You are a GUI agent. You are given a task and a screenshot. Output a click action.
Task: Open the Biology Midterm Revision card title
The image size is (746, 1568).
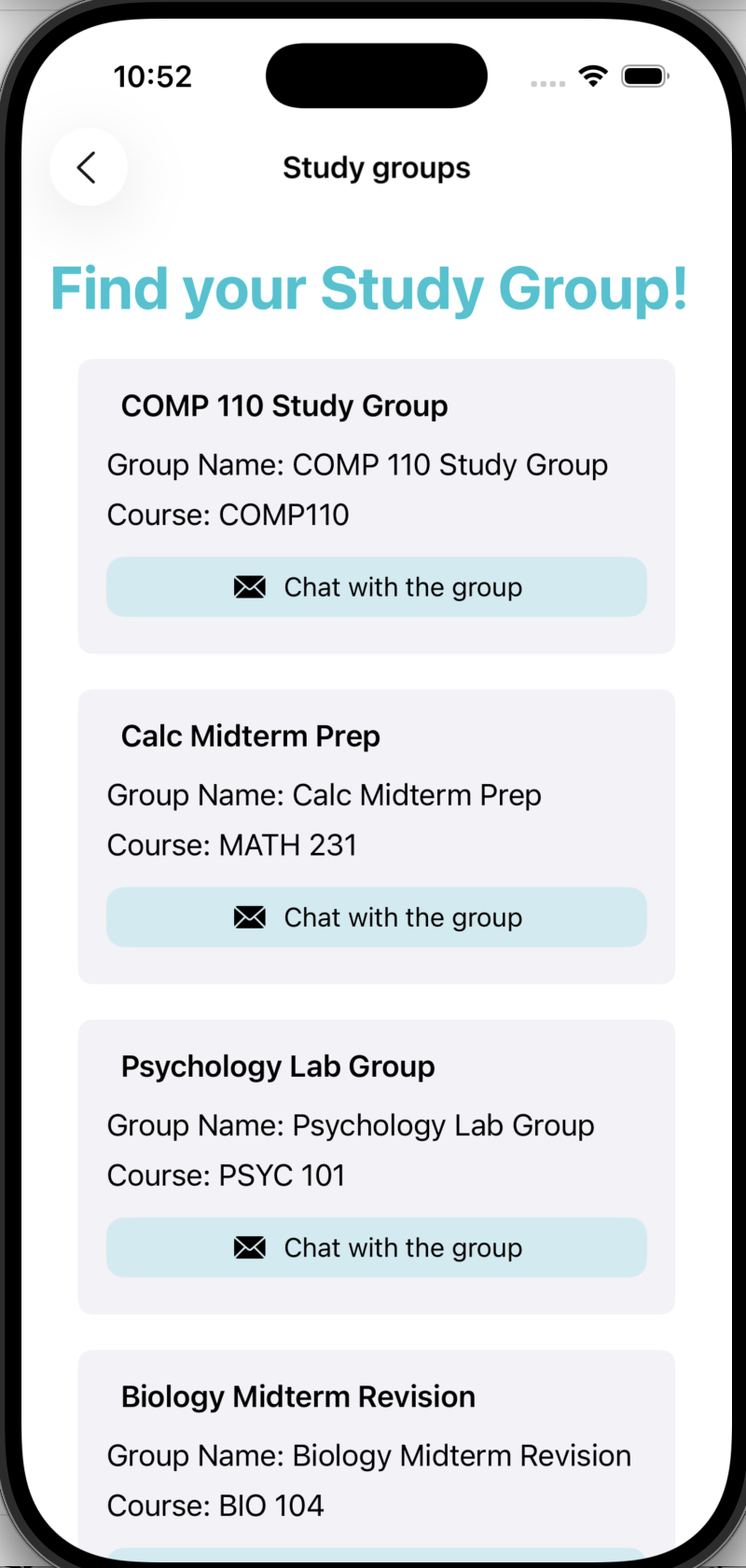pyautogui.click(x=298, y=1396)
